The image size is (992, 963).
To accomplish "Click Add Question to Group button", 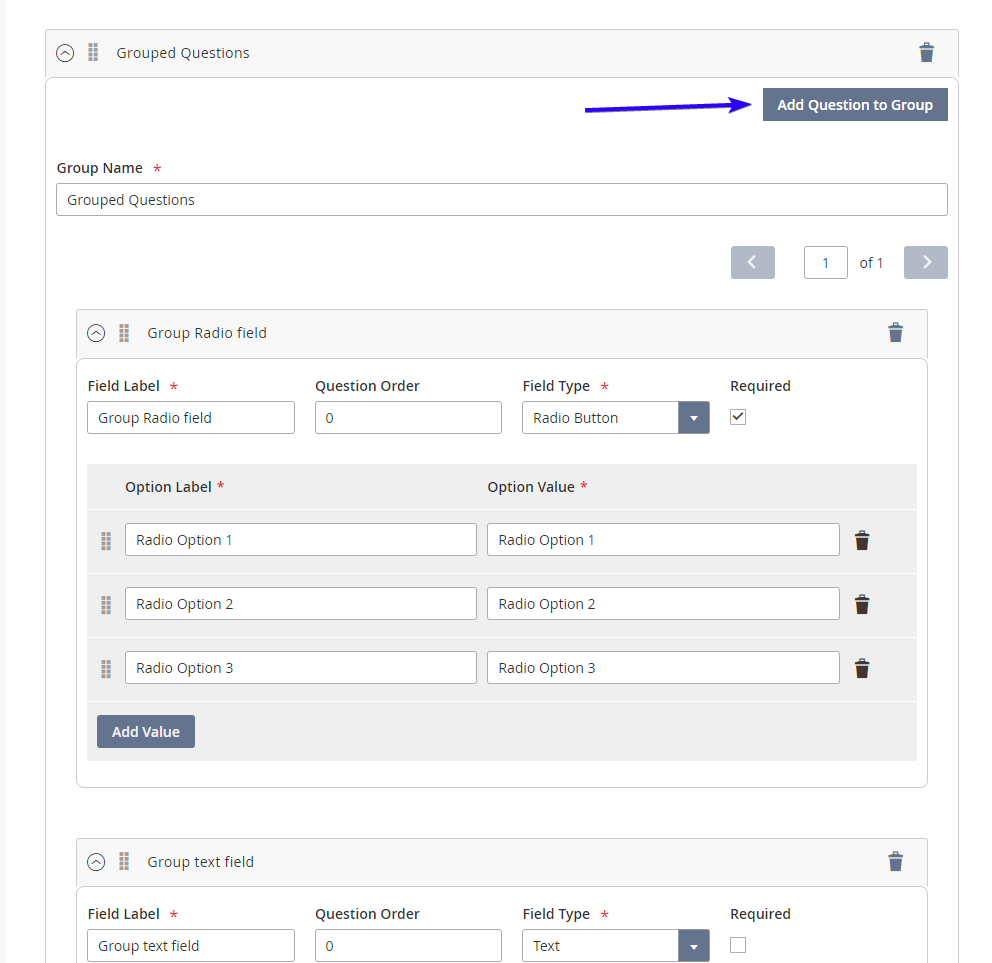I will pos(854,105).
